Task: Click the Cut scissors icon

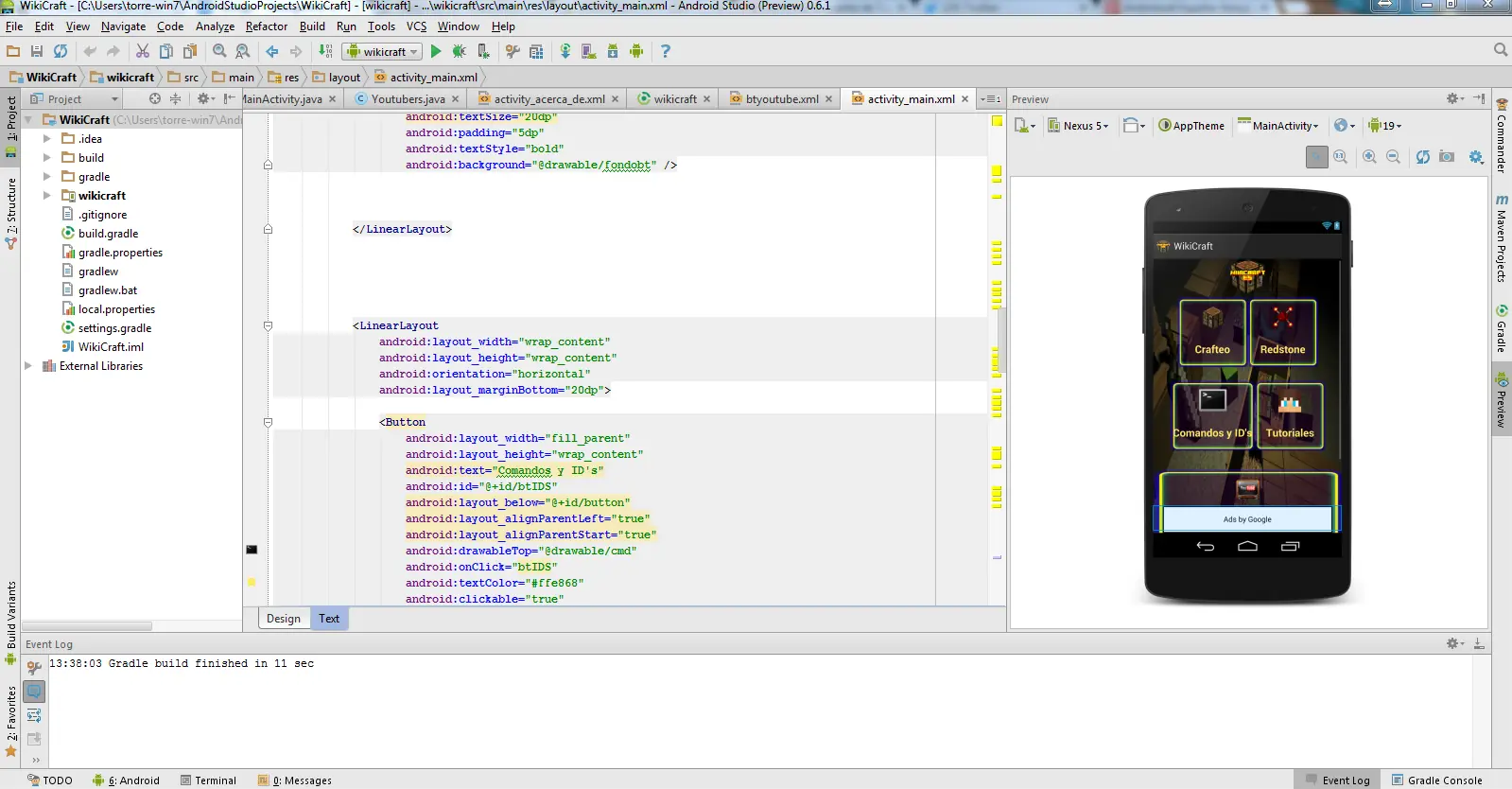Action: [x=142, y=51]
